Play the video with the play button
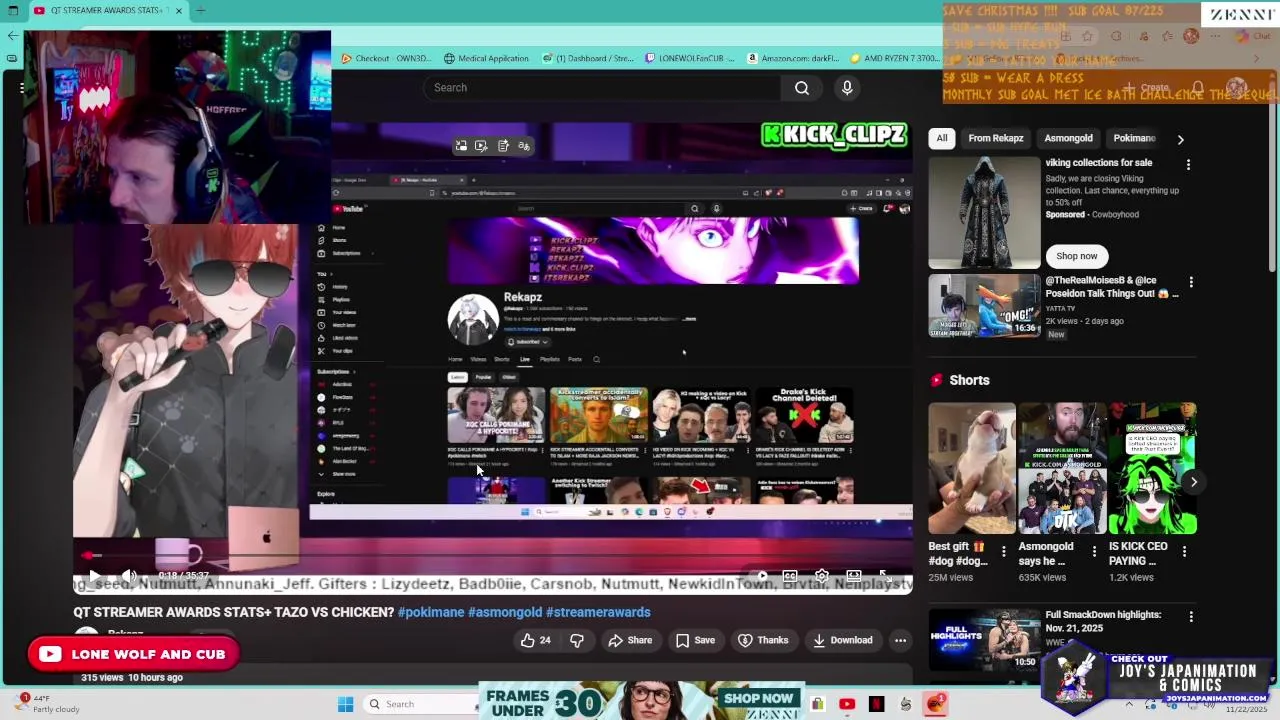Viewport: 1280px width, 720px height. (x=94, y=575)
